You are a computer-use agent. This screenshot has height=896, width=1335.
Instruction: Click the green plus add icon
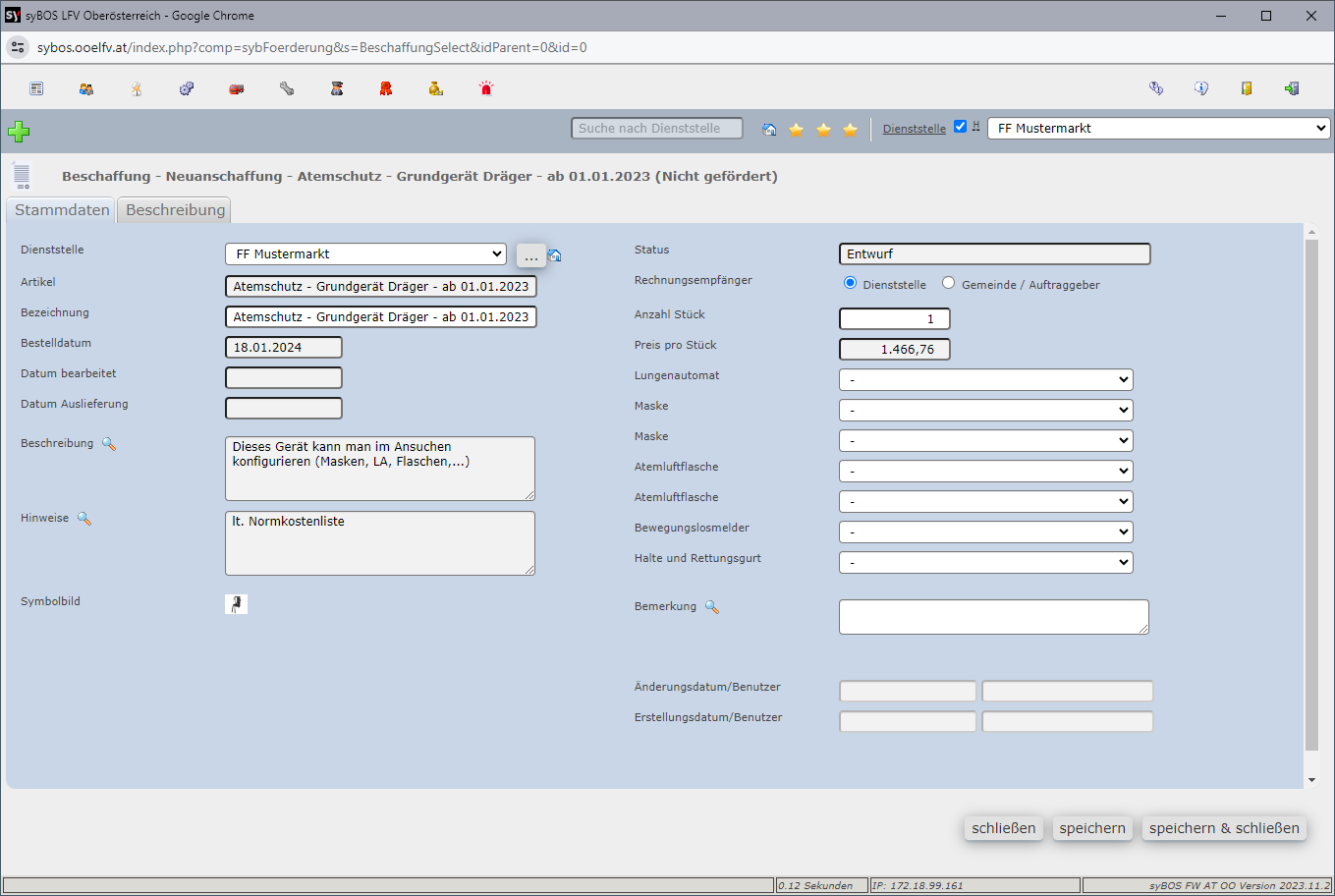[19, 132]
